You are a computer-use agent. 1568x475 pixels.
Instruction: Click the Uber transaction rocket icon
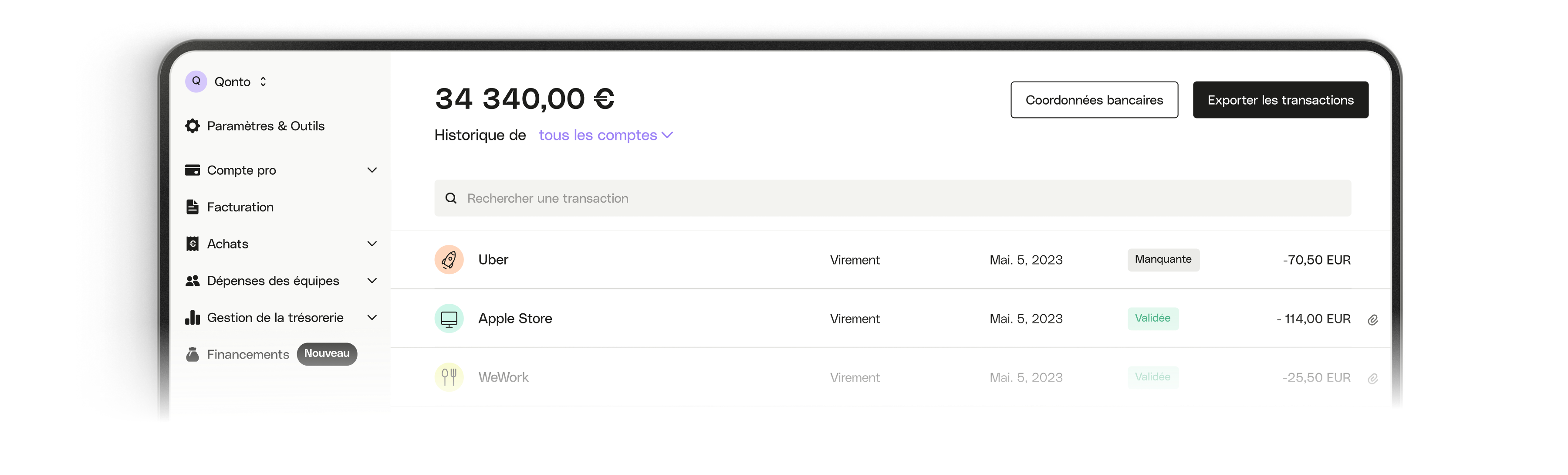449,260
